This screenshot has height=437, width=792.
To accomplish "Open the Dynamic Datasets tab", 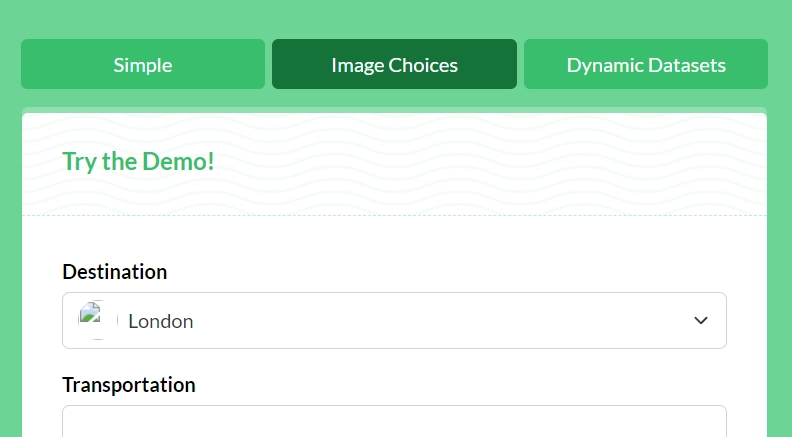I will [646, 64].
